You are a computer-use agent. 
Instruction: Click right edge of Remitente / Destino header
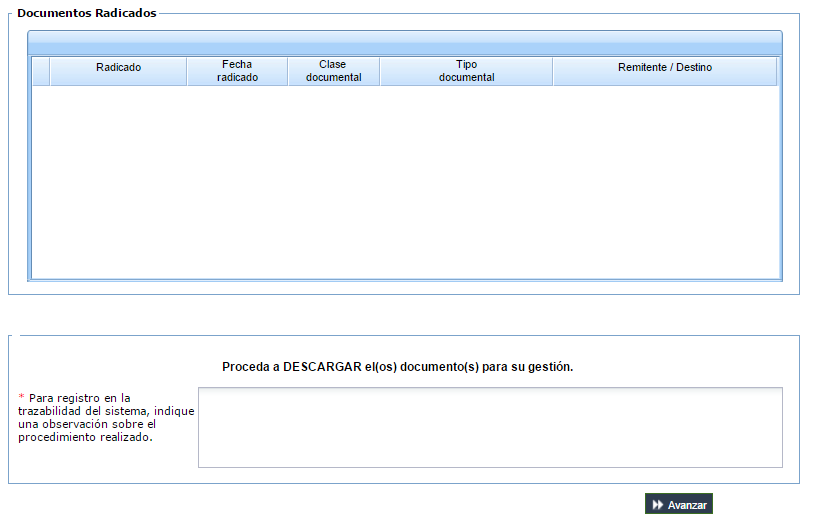777,71
